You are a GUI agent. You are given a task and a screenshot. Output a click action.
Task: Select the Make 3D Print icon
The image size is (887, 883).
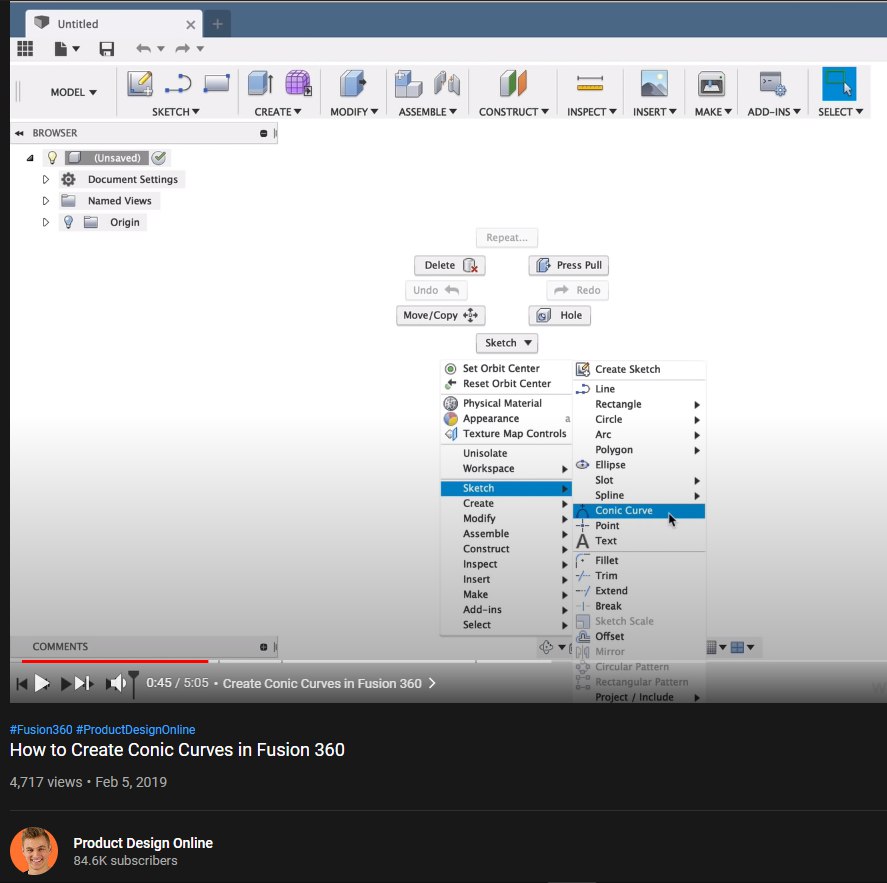click(711, 84)
